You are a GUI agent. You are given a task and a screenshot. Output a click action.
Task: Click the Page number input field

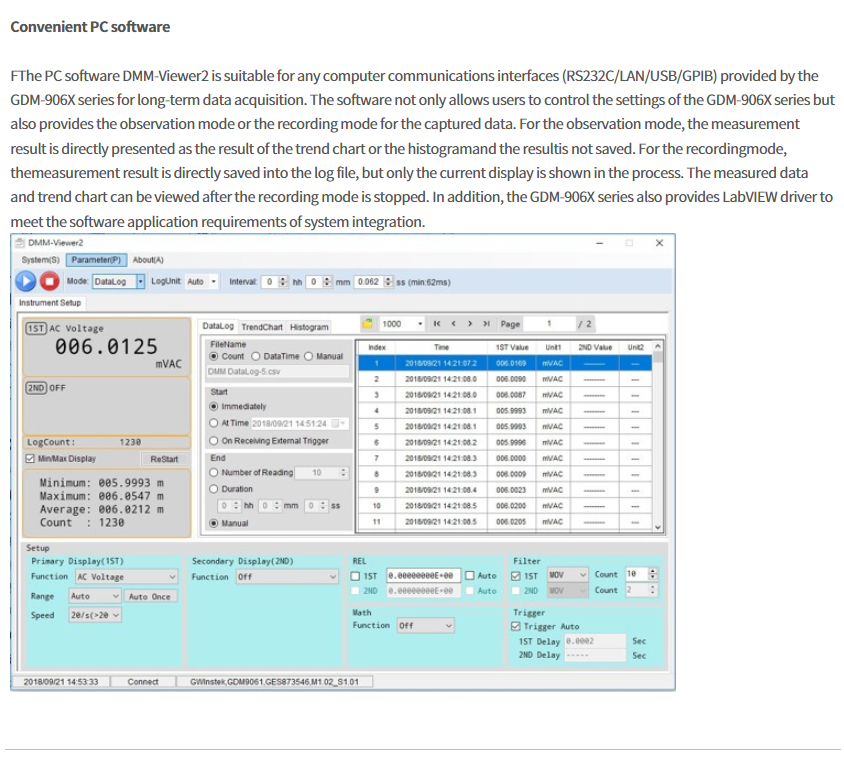(x=549, y=324)
